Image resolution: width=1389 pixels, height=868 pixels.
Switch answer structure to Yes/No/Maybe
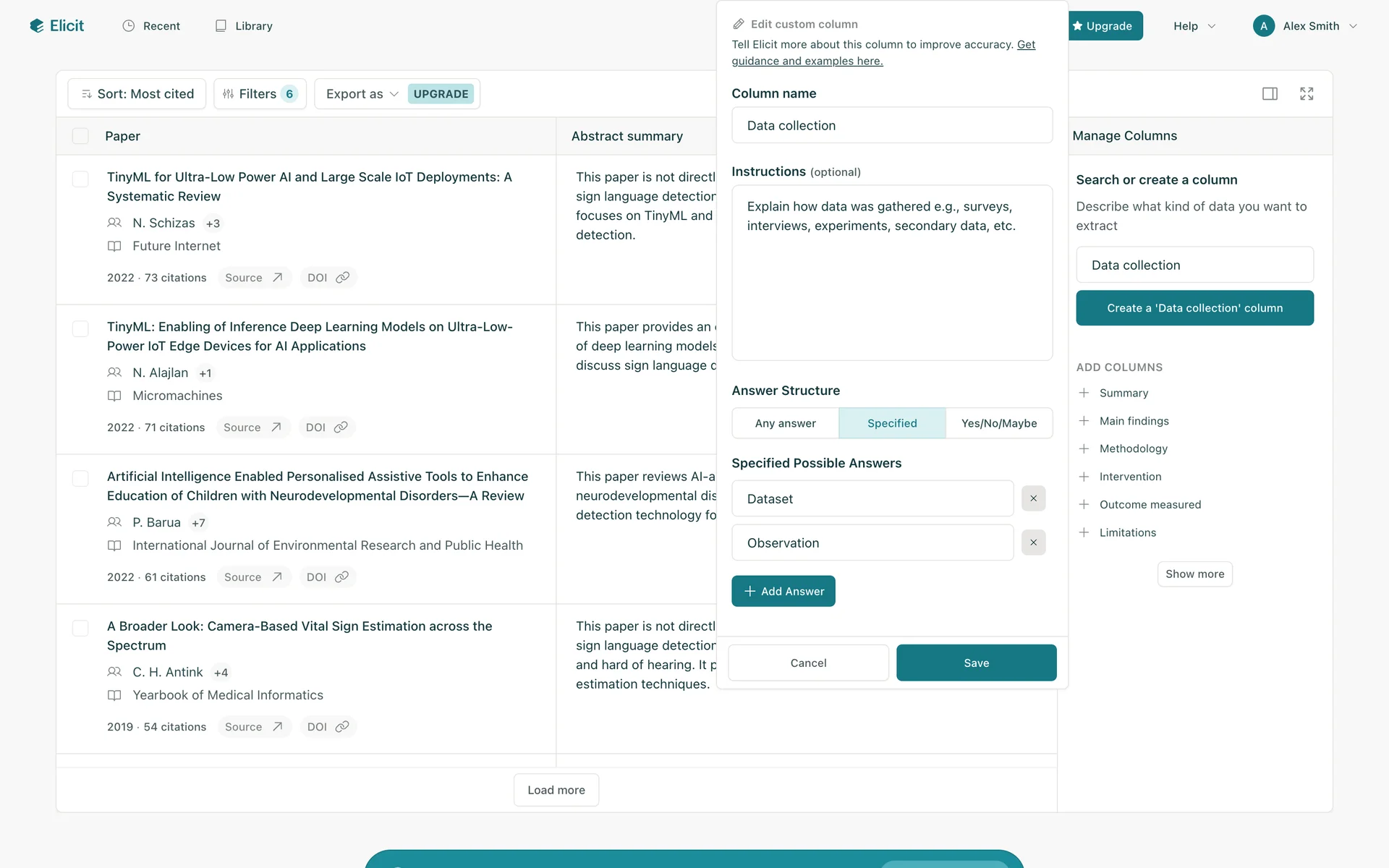998,423
